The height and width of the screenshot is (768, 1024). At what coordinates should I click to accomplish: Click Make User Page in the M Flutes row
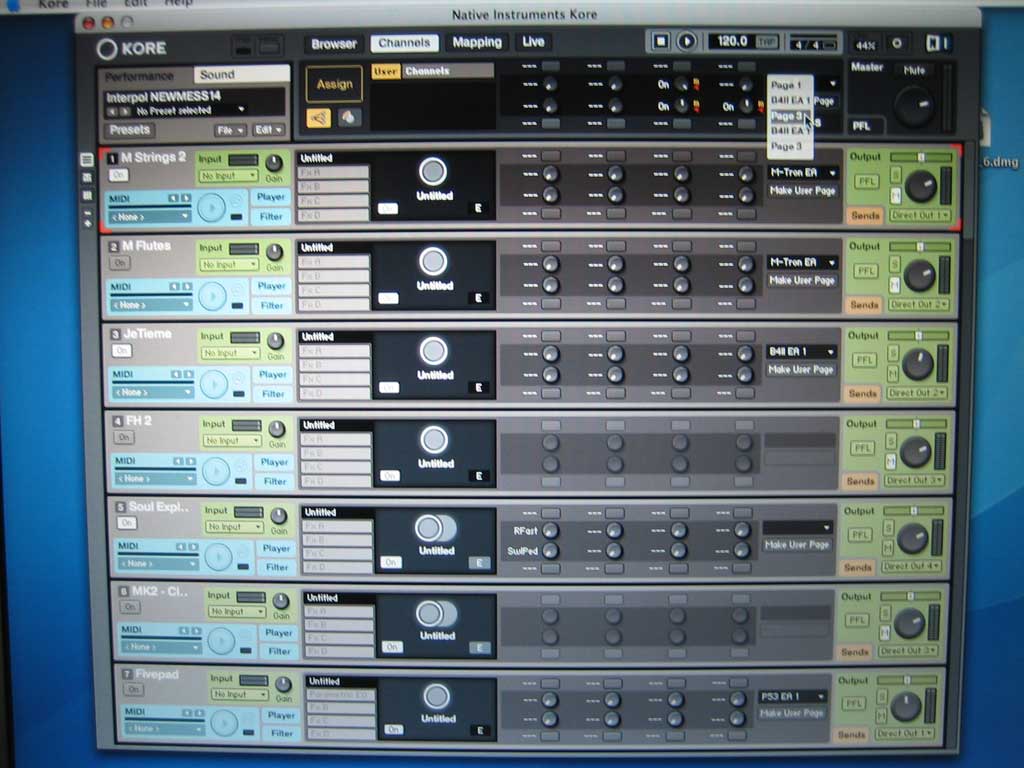(802, 280)
